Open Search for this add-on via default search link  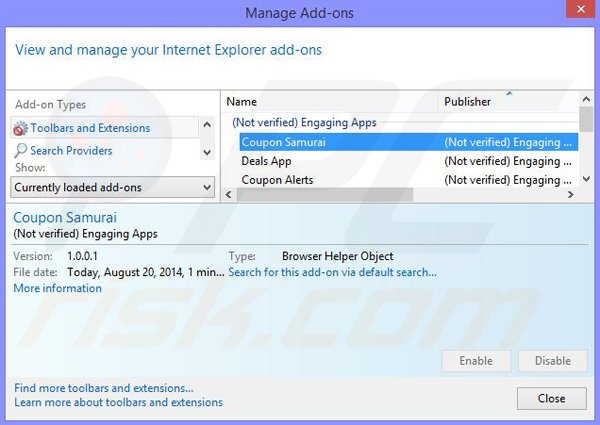(332, 272)
